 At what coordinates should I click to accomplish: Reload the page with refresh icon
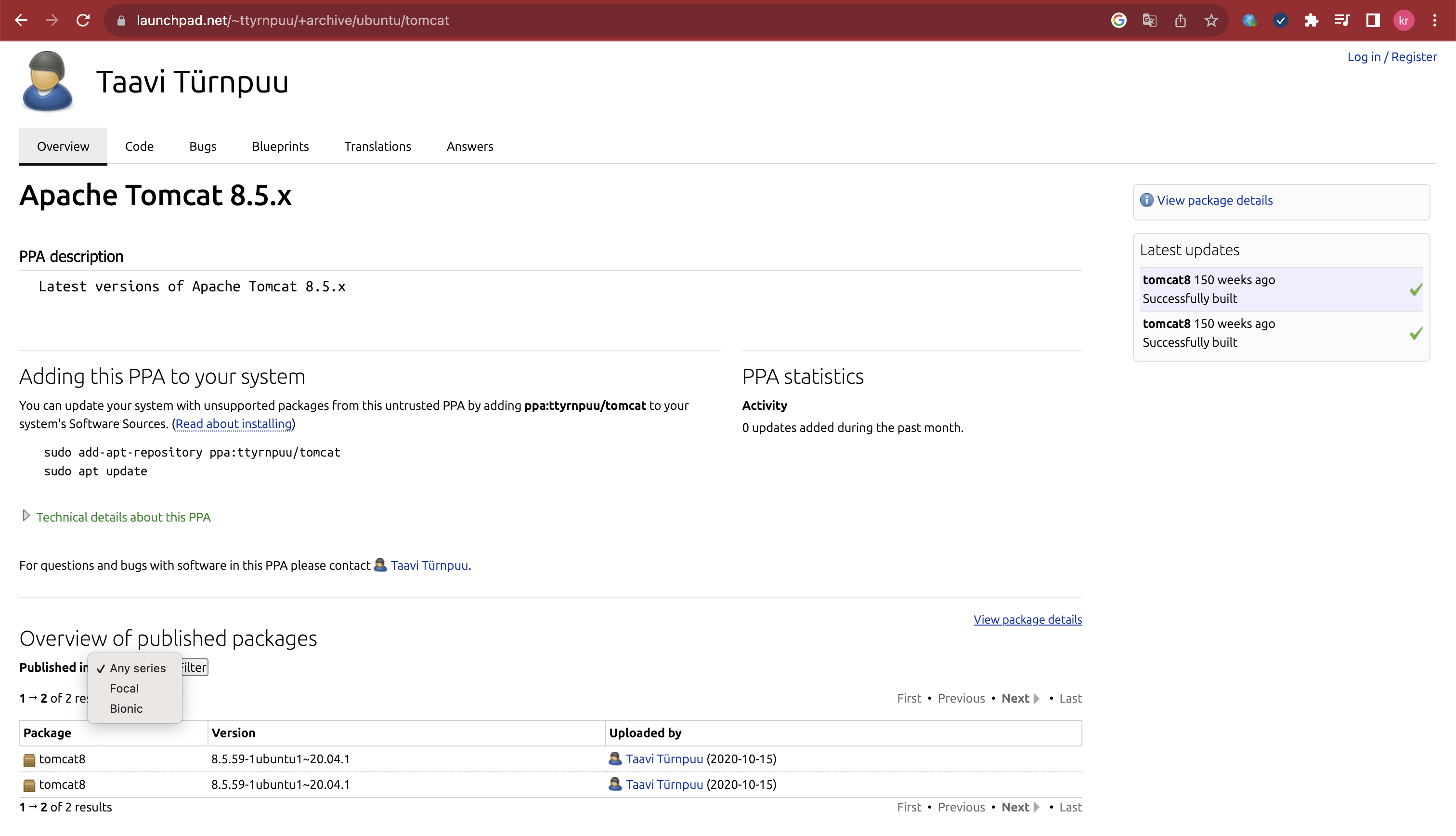point(83,21)
